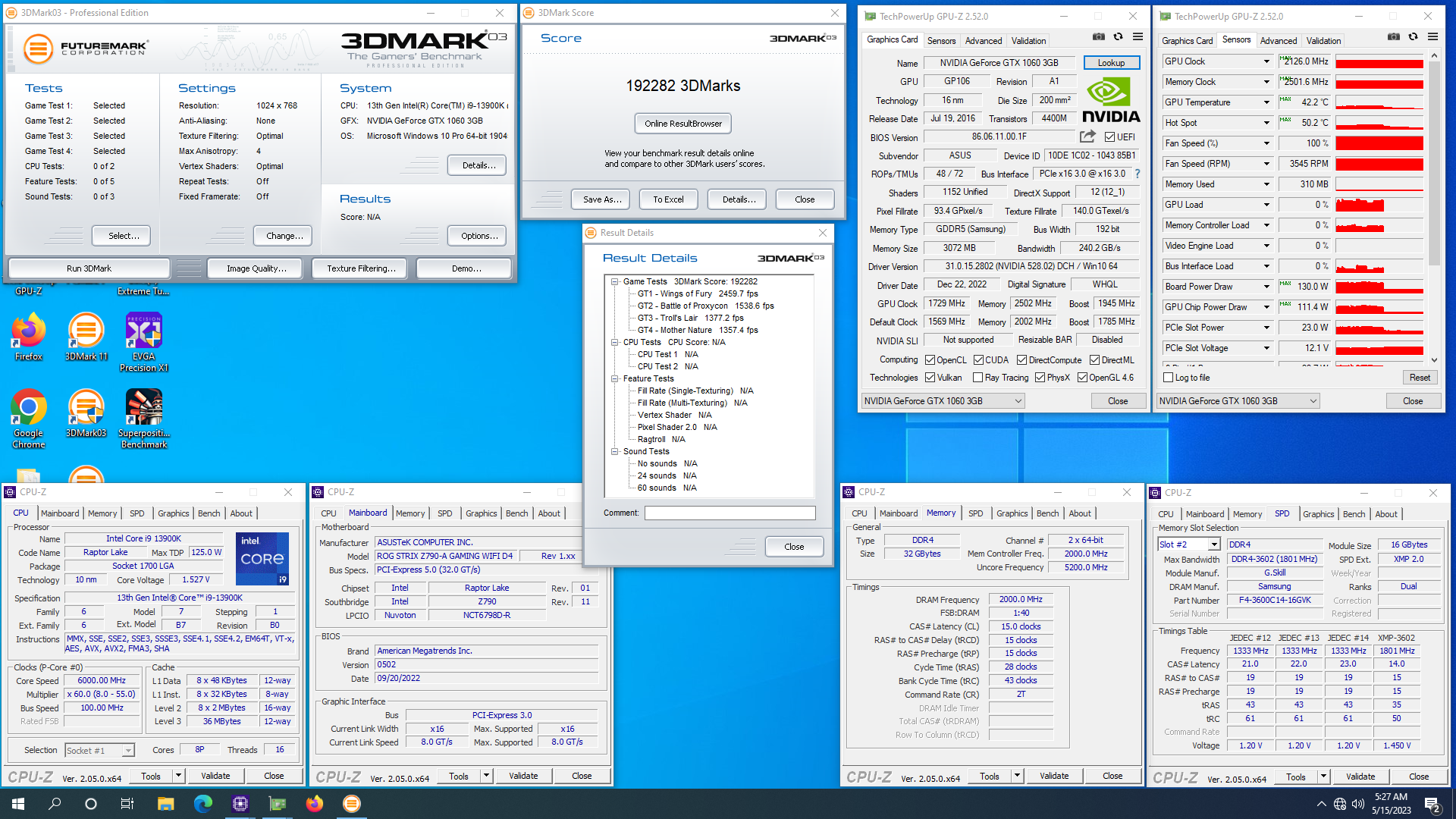1456x819 pixels.
Task: Click the GPU-Z taskbar icon
Action: tap(277, 804)
